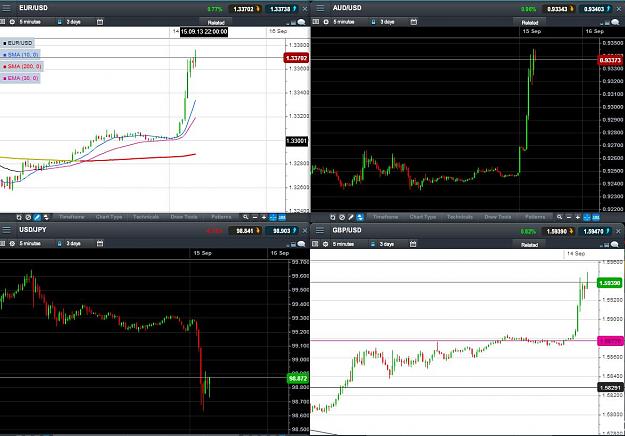Zoom in with plus icon under AUD/USD chart
Image resolution: width=625 pixels, height=436 pixels.
tap(578, 217)
